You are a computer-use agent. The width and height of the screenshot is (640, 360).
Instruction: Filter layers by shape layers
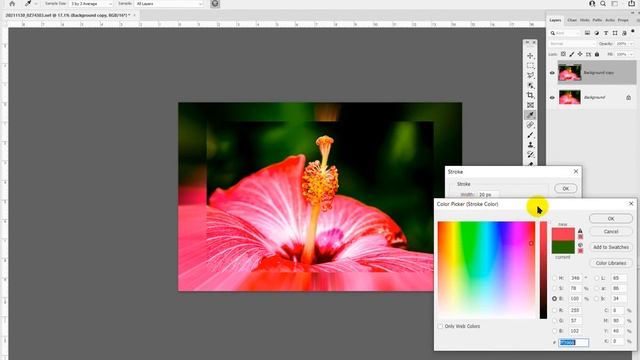[615, 33]
